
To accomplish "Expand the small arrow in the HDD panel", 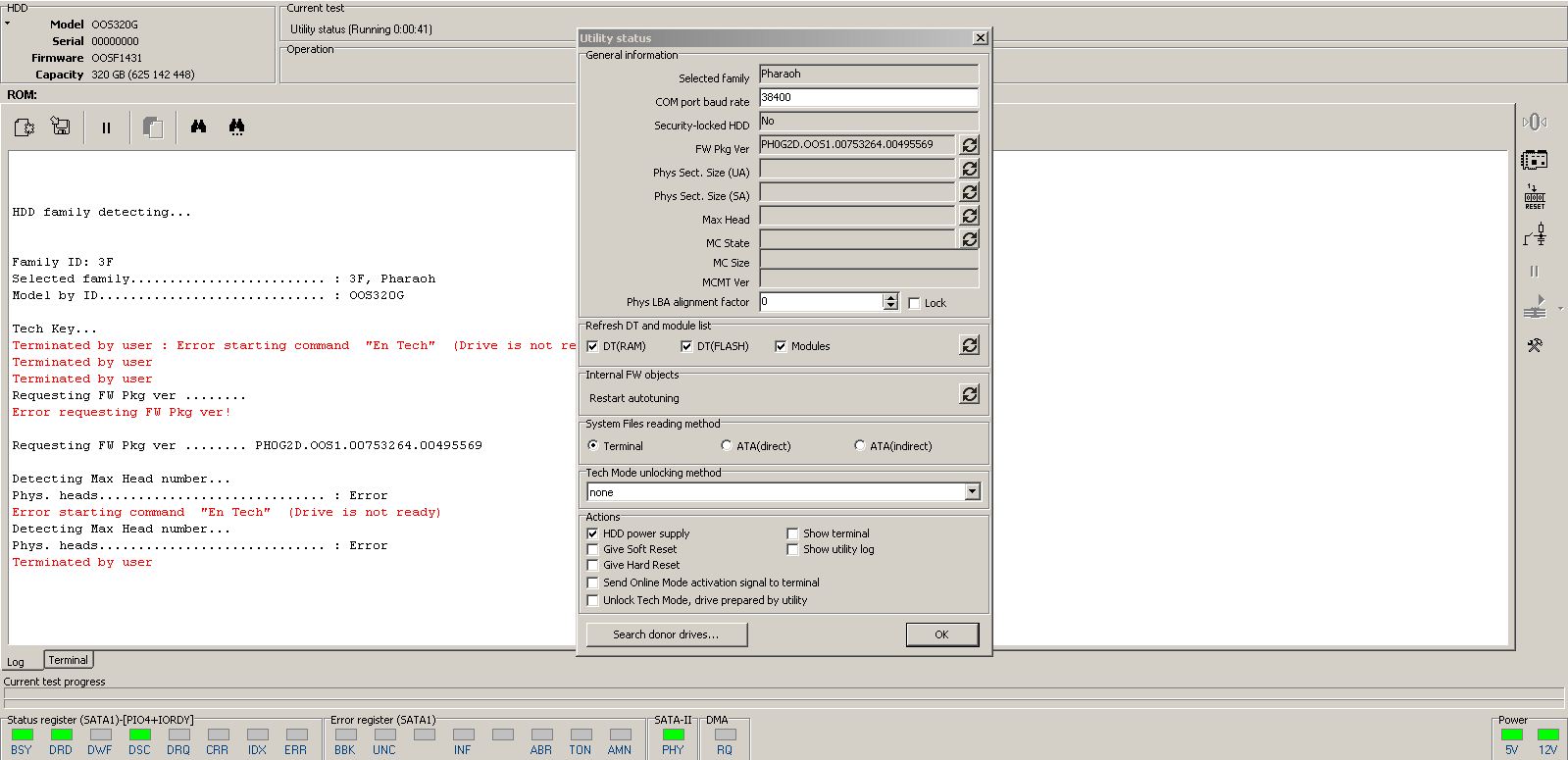I will [7, 23].
